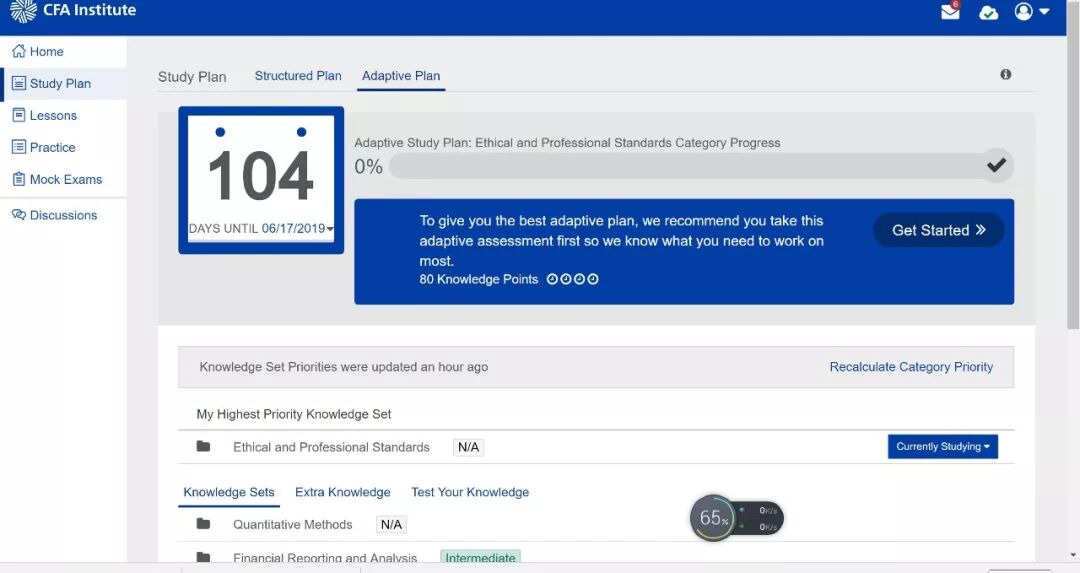This screenshot has width=1080, height=573.
Task: Click the Lessons icon in sidebar
Action: [19, 115]
